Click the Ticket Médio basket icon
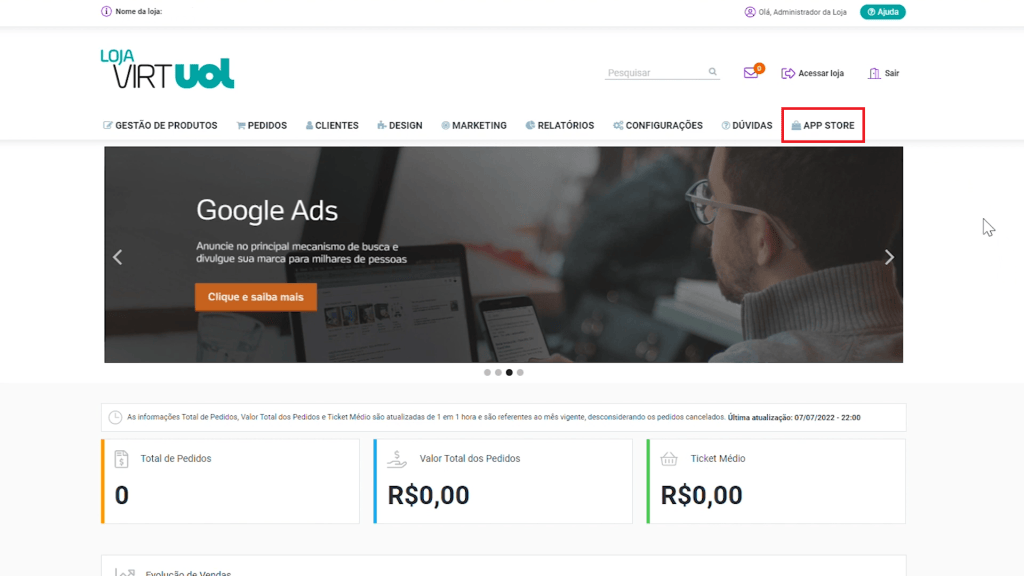Screen dimensions: 1024x576 (x=669, y=458)
